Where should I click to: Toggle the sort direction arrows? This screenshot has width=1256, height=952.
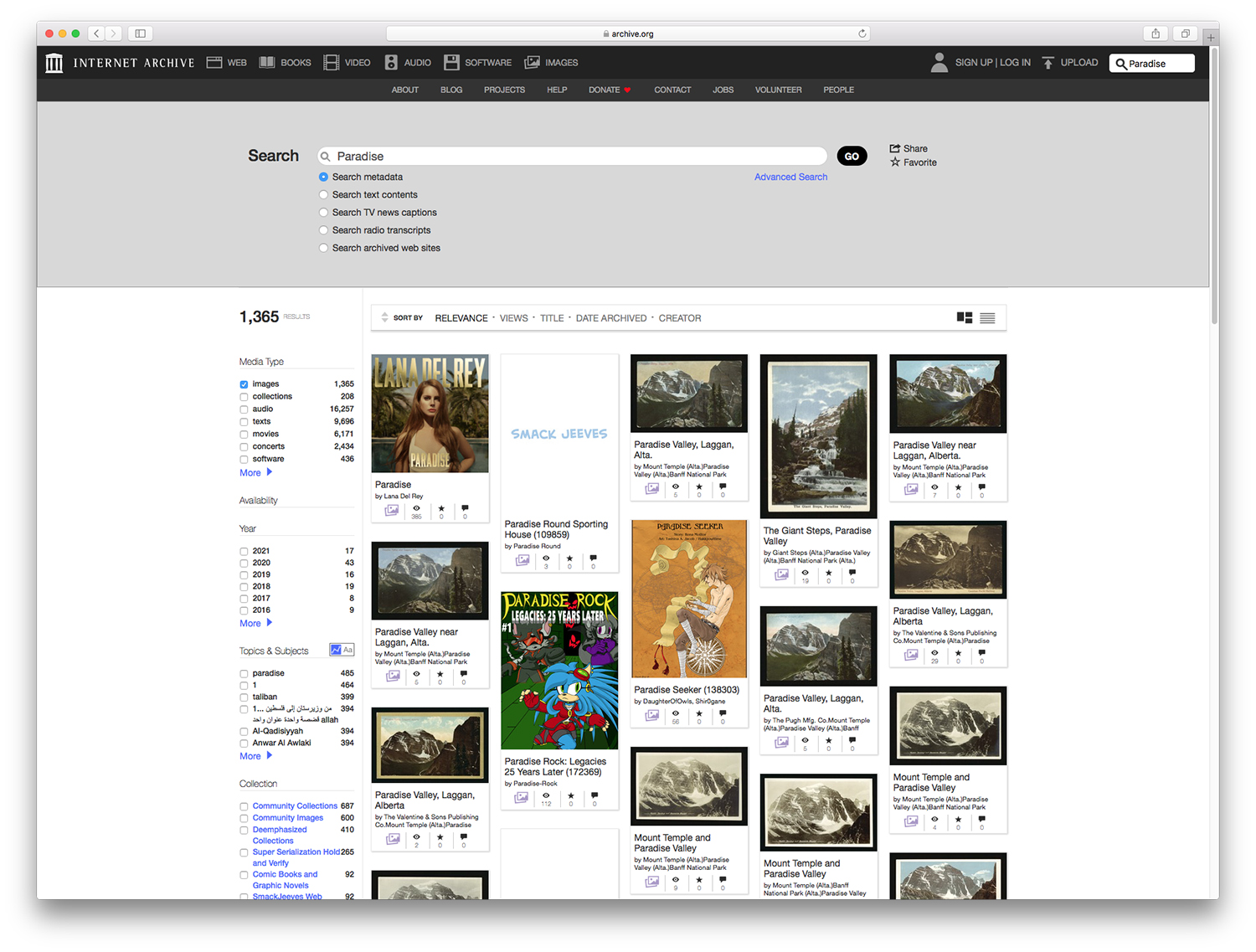384,317
